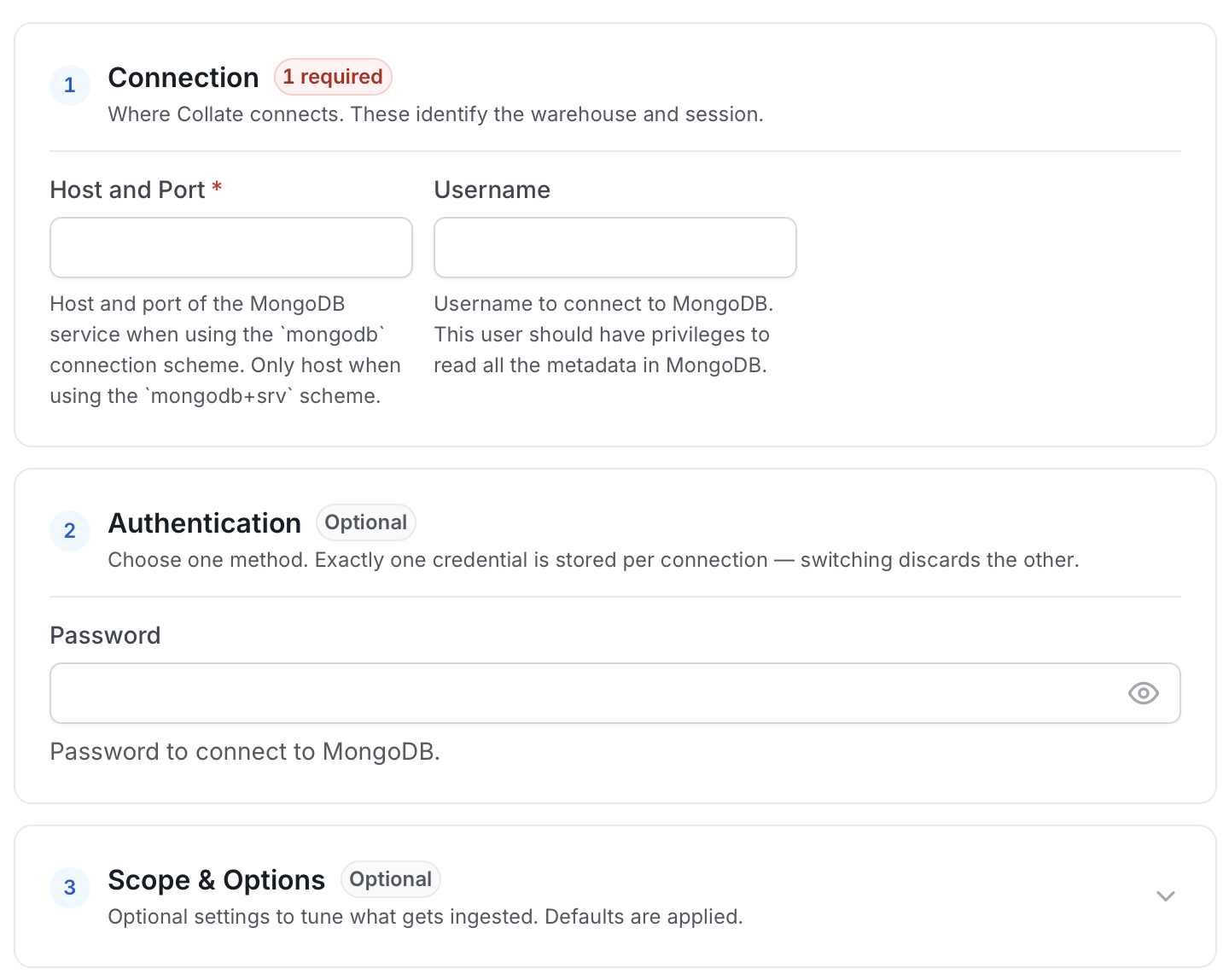Click 'Username to connect to MongoDB' help text

(x=603, y=335)
